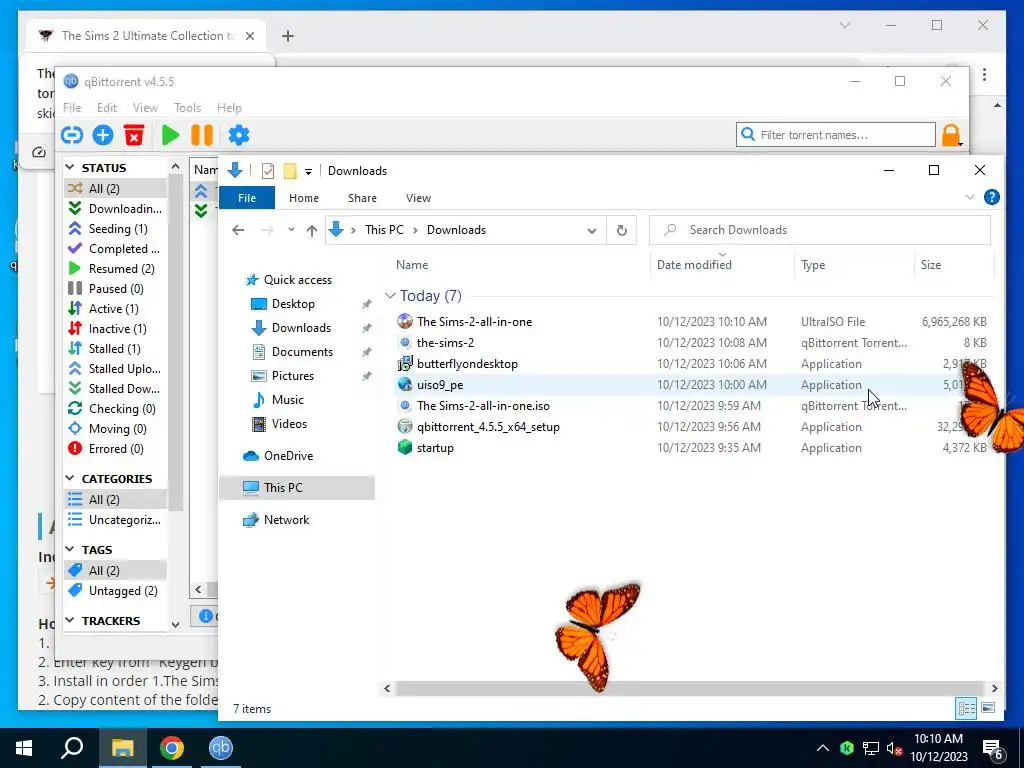Collapse the STATUS section
Screen dimensions: 1024x768
click(x=71, y=168)
